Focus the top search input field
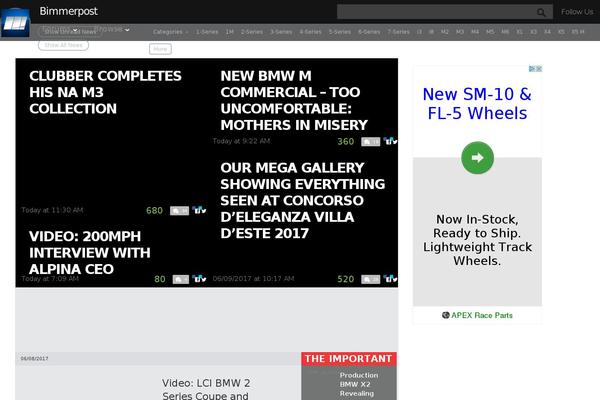Viewport: 600px width, 400px height. click(445, 12)
